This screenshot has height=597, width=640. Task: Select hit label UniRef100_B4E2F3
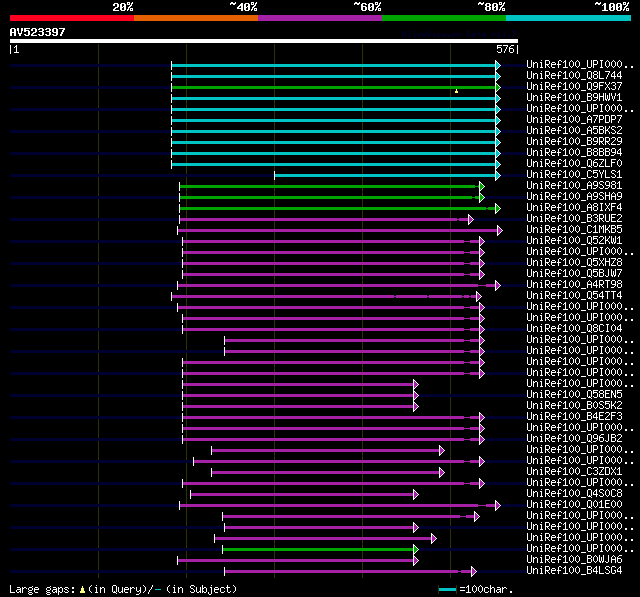(x=574, y=417)
